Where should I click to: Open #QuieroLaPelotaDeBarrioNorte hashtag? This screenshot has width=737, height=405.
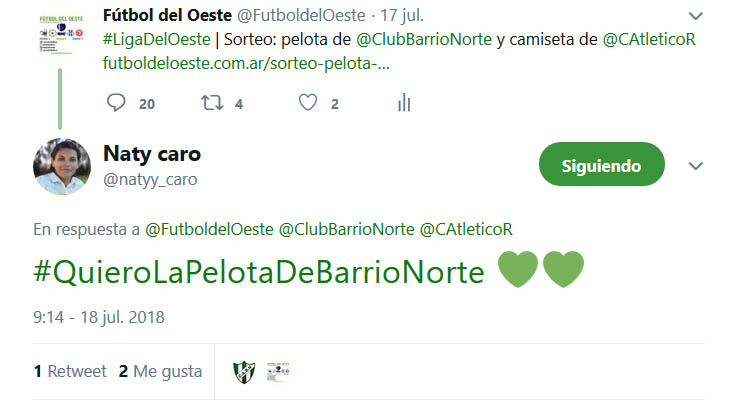[259, 272]
